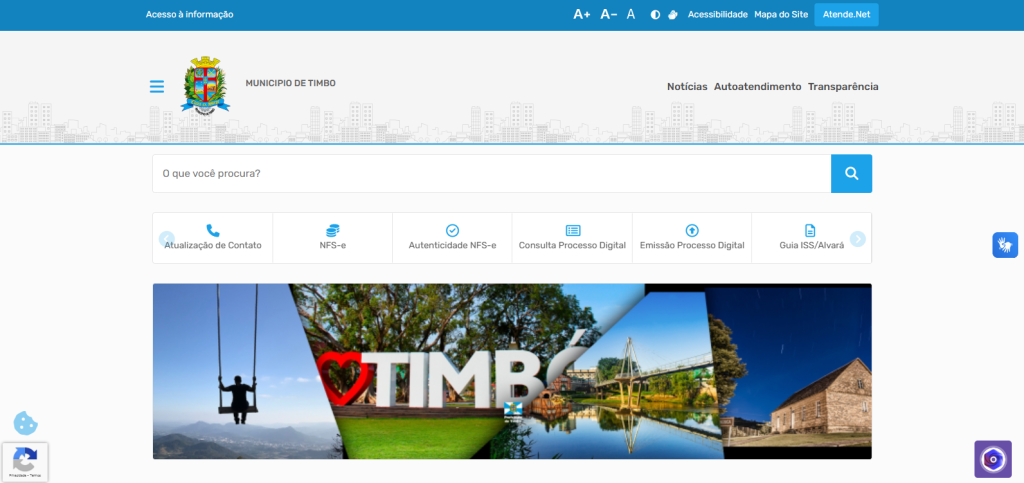Open NFS-e service shortcut

(332, 238)
